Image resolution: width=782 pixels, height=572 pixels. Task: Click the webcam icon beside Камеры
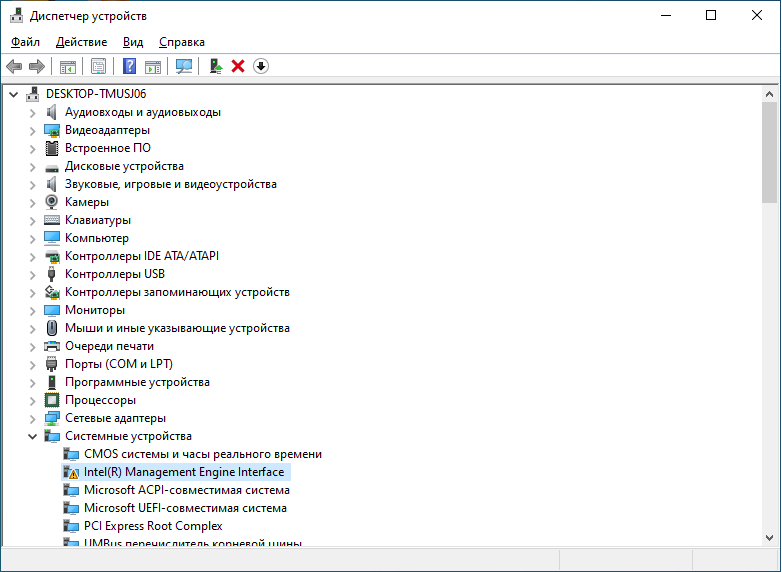[x=51, y=202]
